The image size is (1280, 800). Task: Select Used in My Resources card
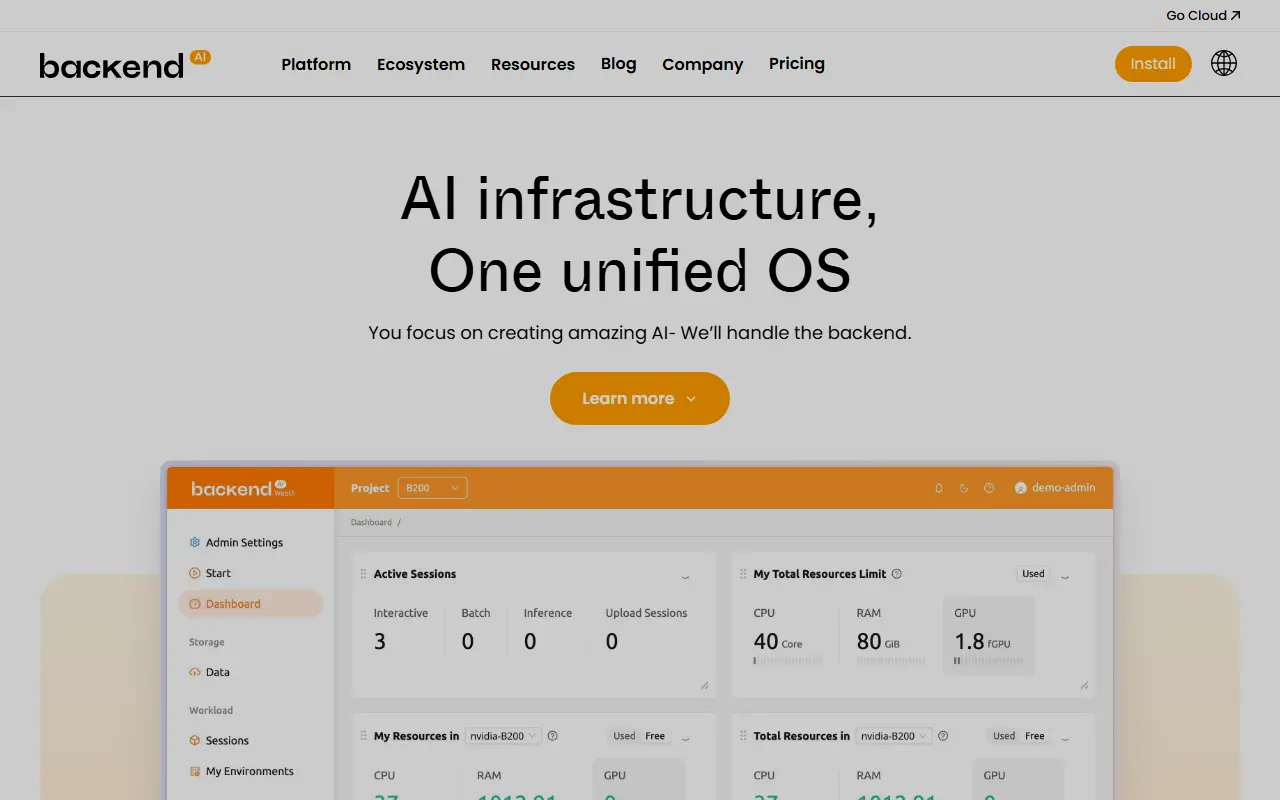pyautogui.click(x=624, y=736)
